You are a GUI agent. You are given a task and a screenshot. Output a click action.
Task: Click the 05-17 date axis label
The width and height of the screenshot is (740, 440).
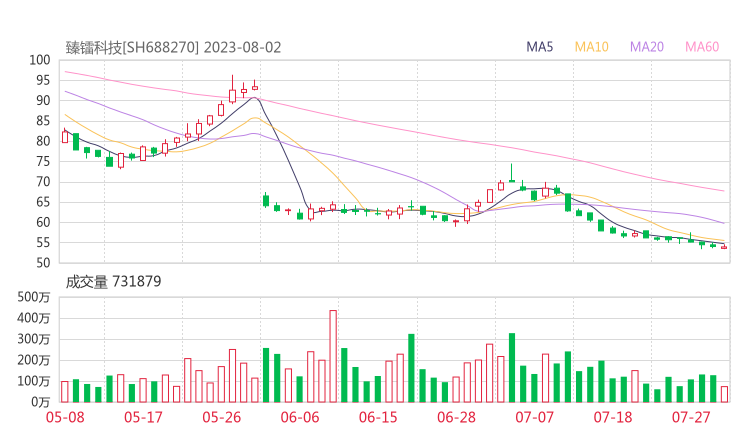(x=143, y=417)
